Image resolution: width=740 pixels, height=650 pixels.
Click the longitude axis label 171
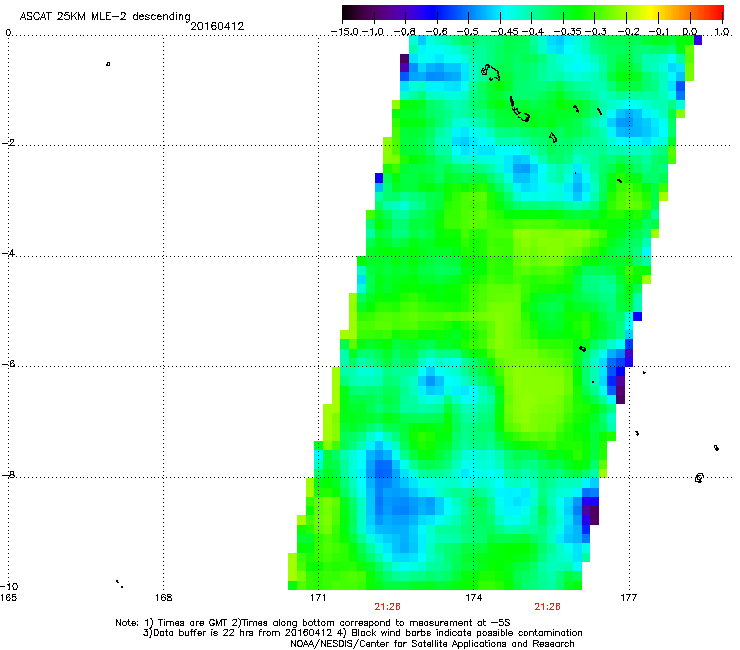click(318, 598)
